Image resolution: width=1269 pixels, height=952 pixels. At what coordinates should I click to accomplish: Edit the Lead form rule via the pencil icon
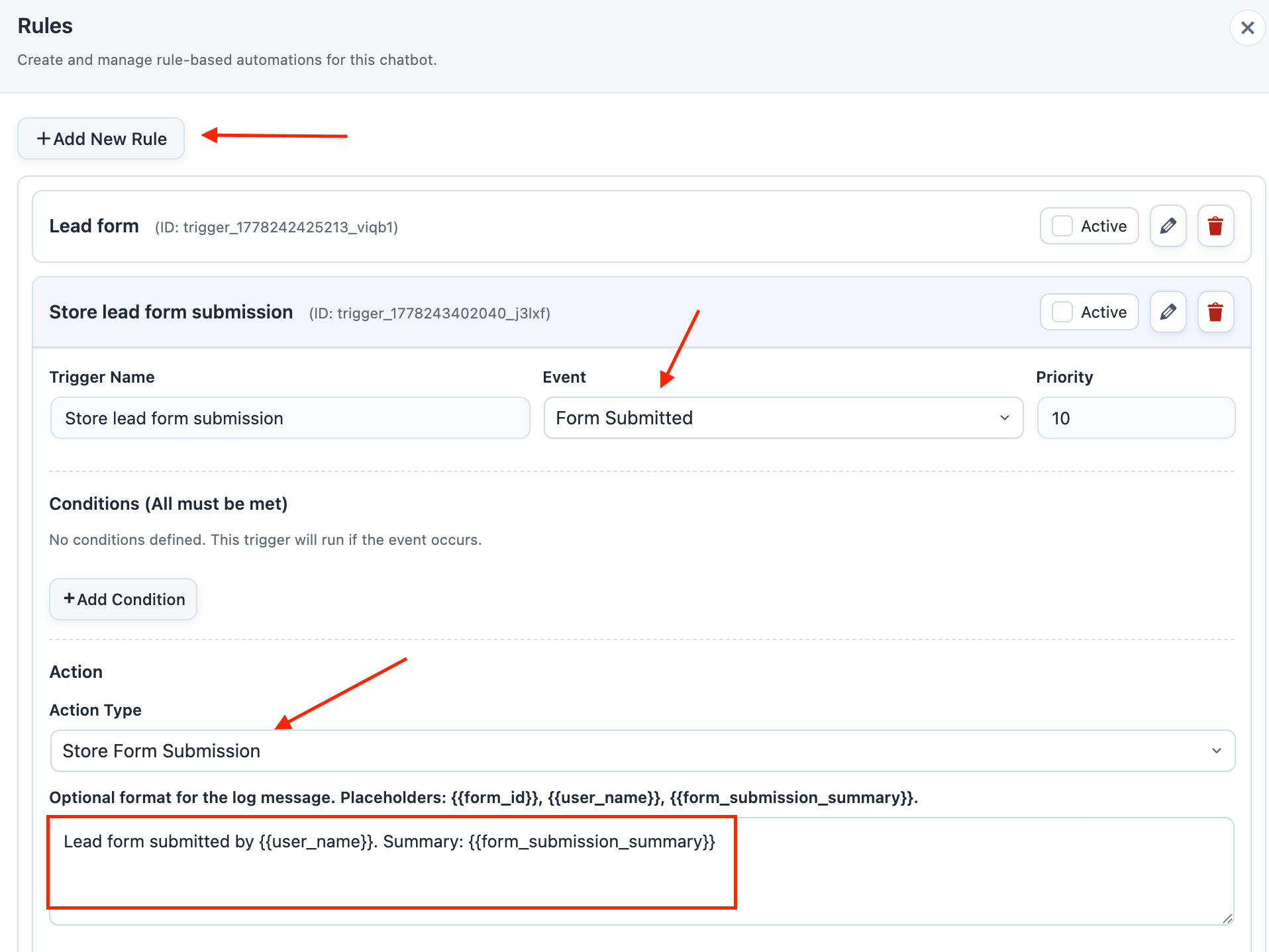point(1168,226)
